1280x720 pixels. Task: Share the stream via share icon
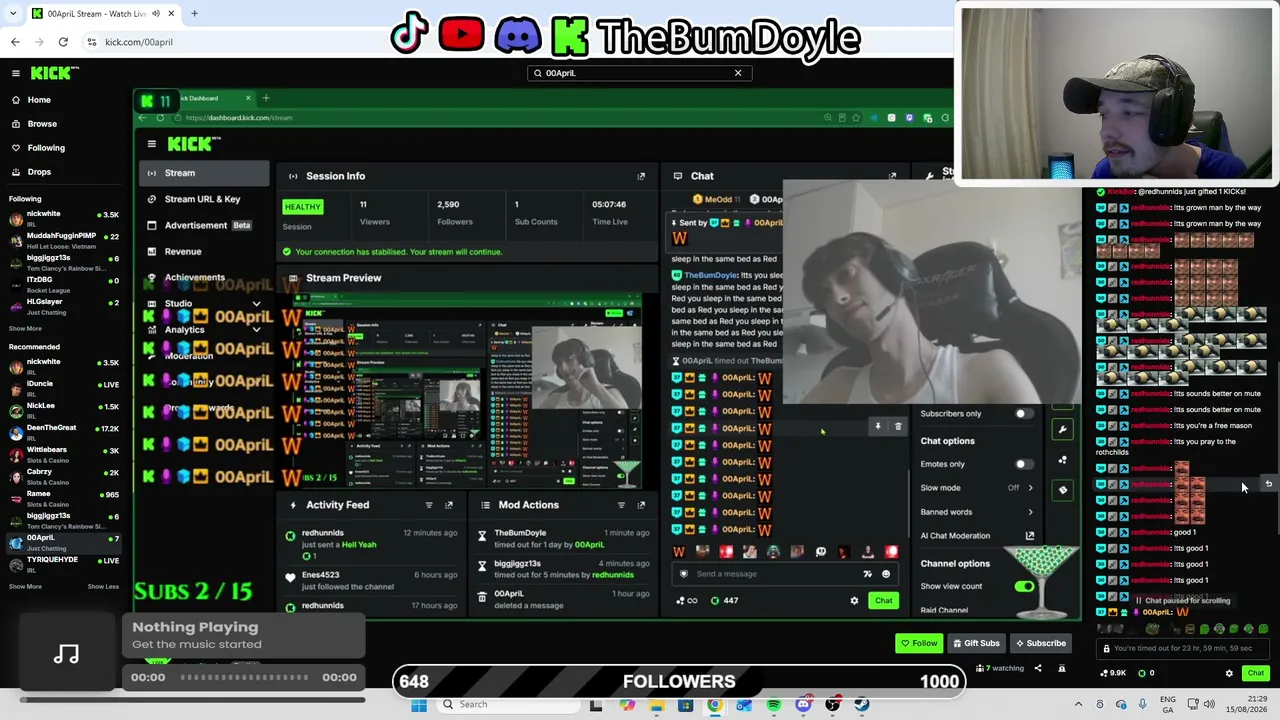coord(1037,668)
